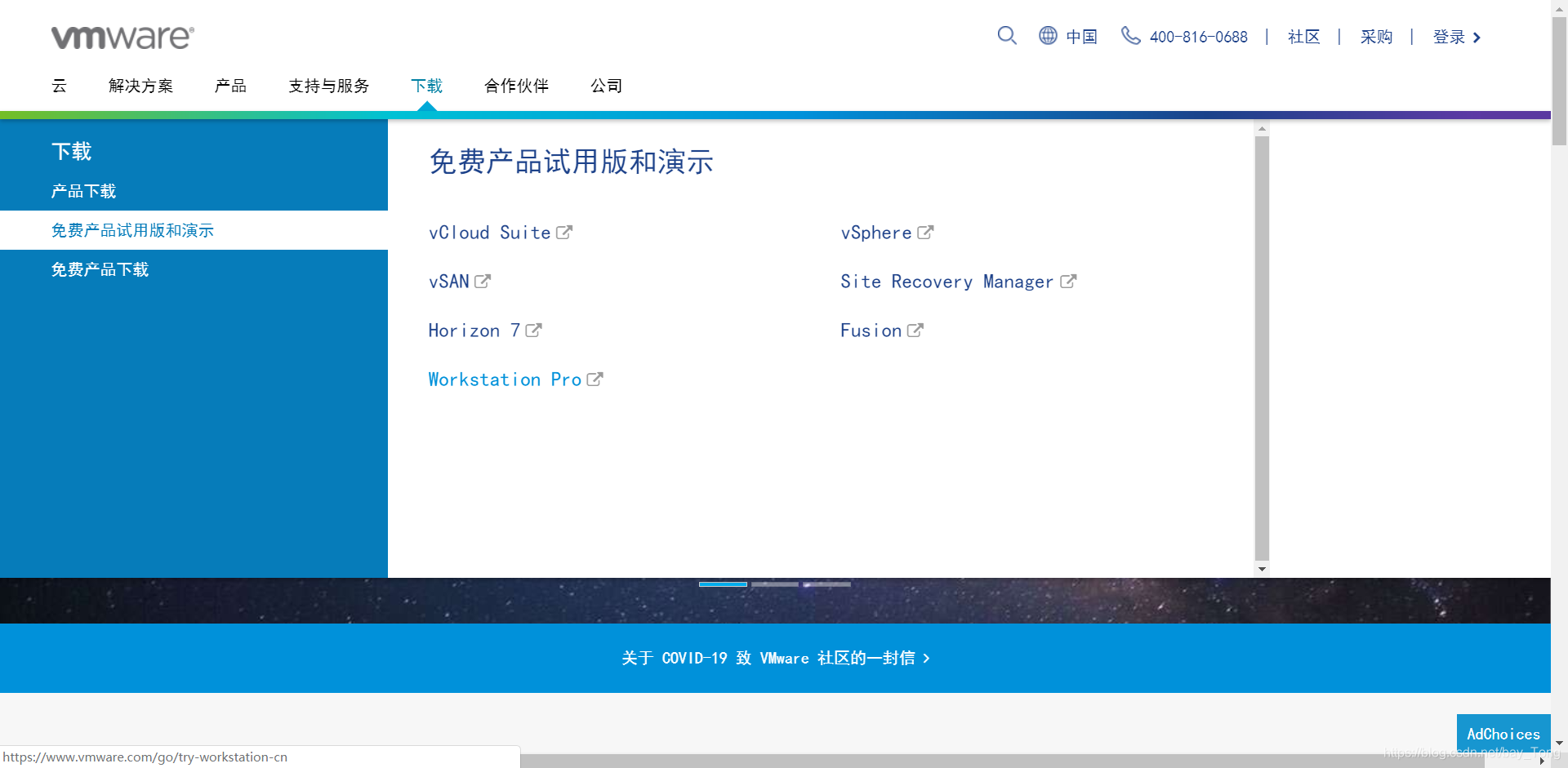This screenshot has height=768, width=1568.
Task: Open the 社区 link
Action: point(1303,37)
